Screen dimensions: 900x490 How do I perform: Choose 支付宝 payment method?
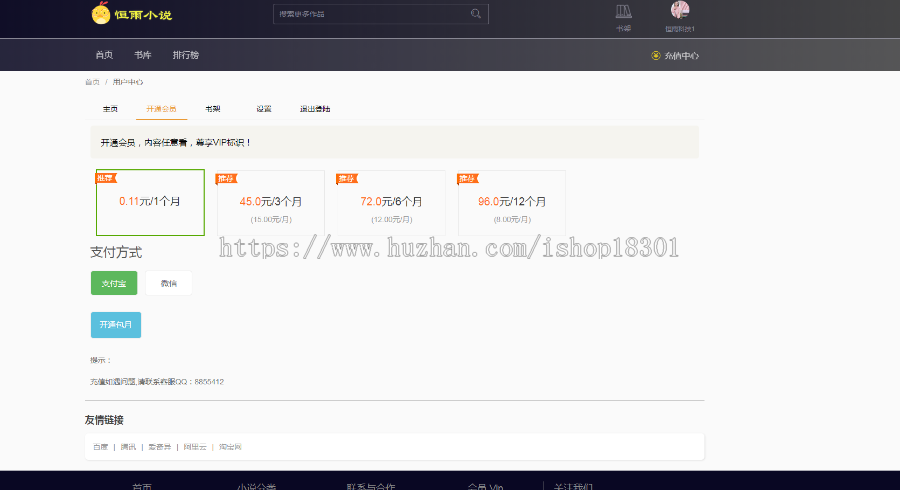tap(114, 283)
